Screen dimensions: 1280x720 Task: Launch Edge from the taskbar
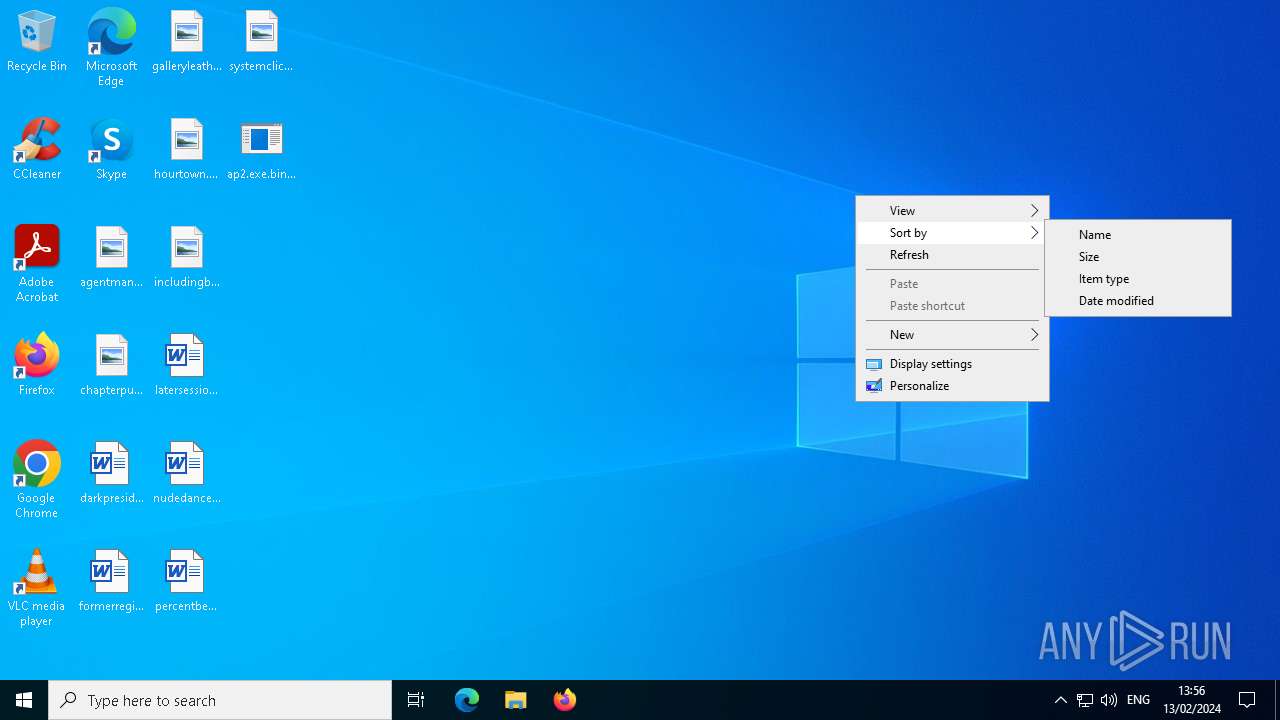pyautogui.click(x=467, y=700)
